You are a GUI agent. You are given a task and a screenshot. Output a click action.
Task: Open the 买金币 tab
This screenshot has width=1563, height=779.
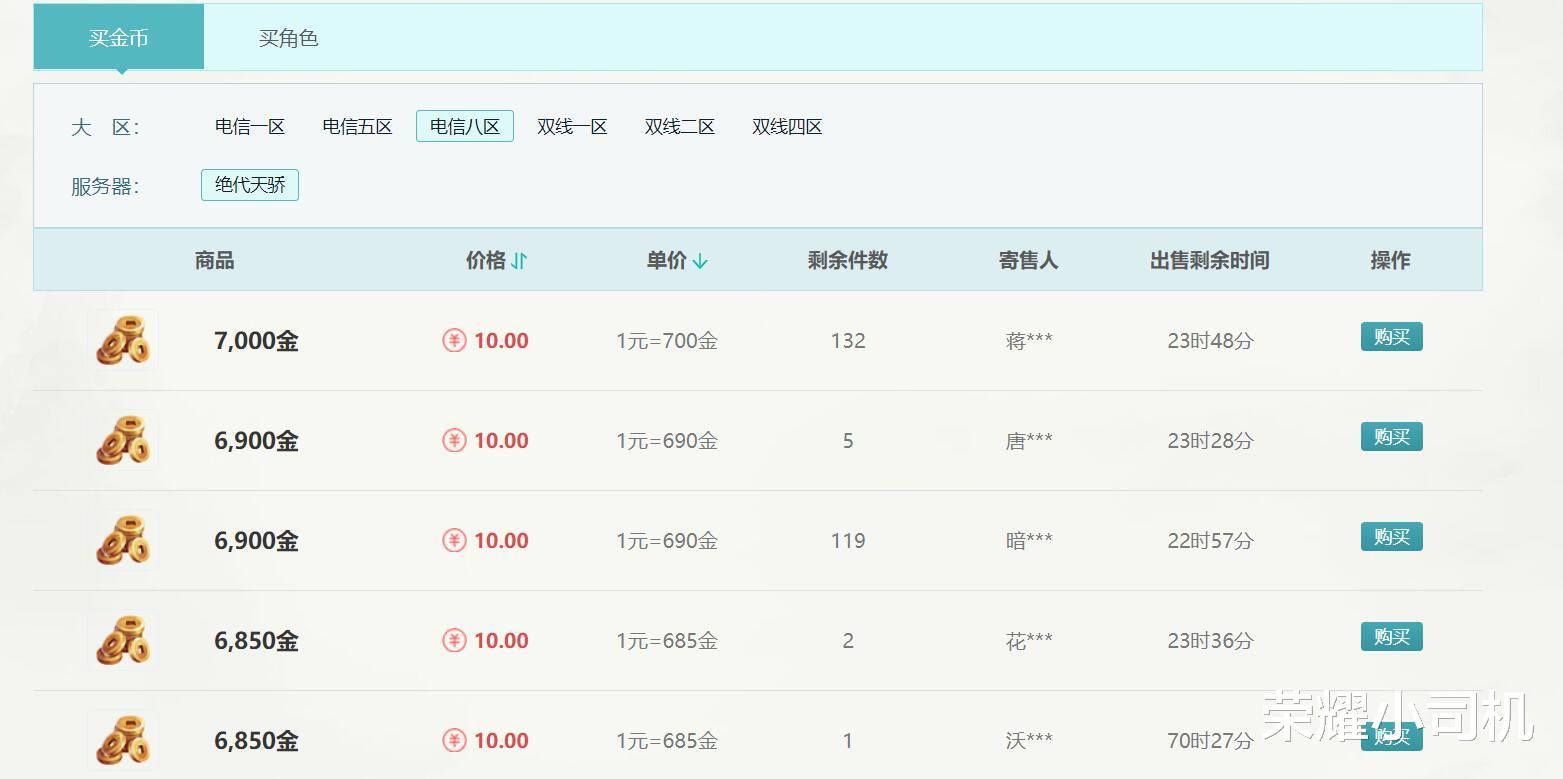point(119,38)
